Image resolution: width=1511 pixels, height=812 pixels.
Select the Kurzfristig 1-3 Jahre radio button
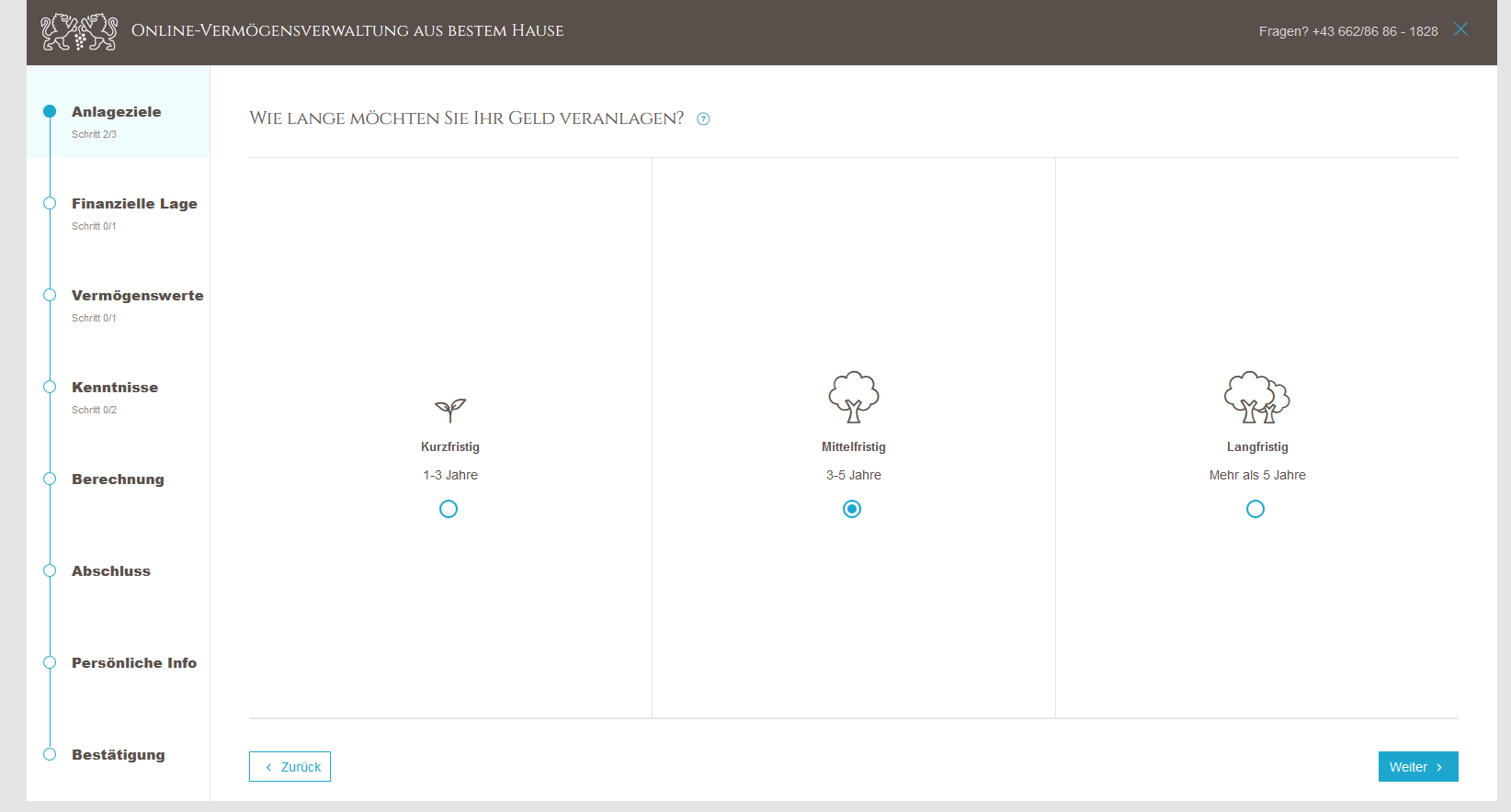(449, 509)
